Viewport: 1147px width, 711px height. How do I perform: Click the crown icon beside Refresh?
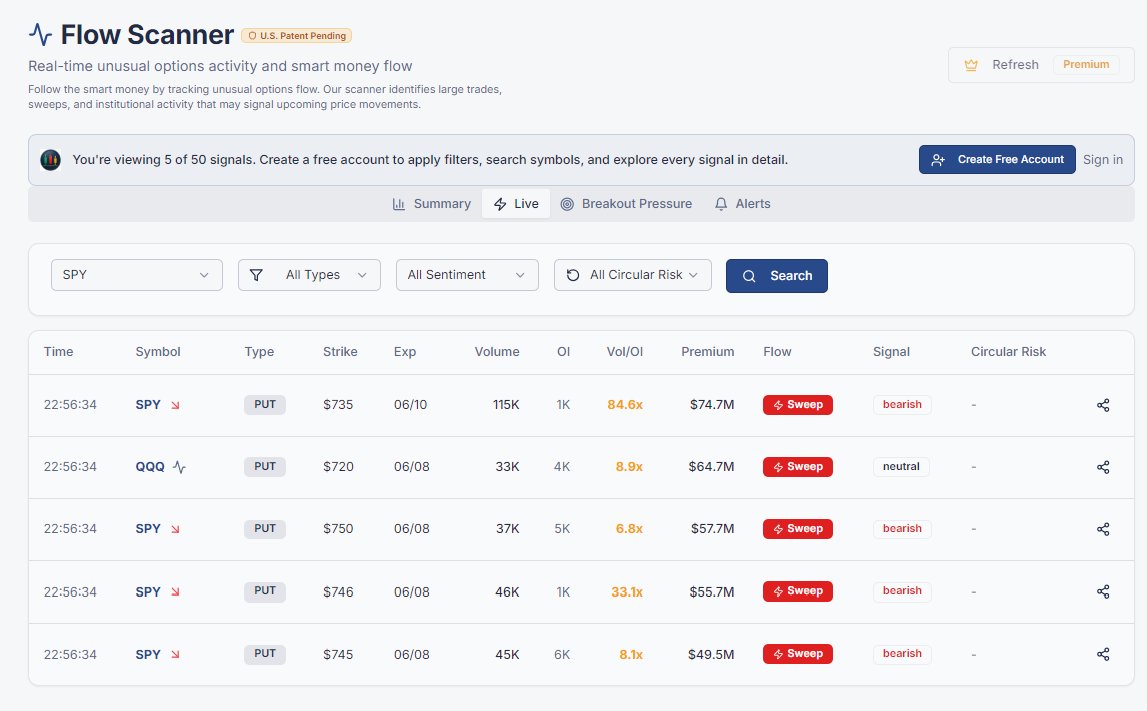971,65
